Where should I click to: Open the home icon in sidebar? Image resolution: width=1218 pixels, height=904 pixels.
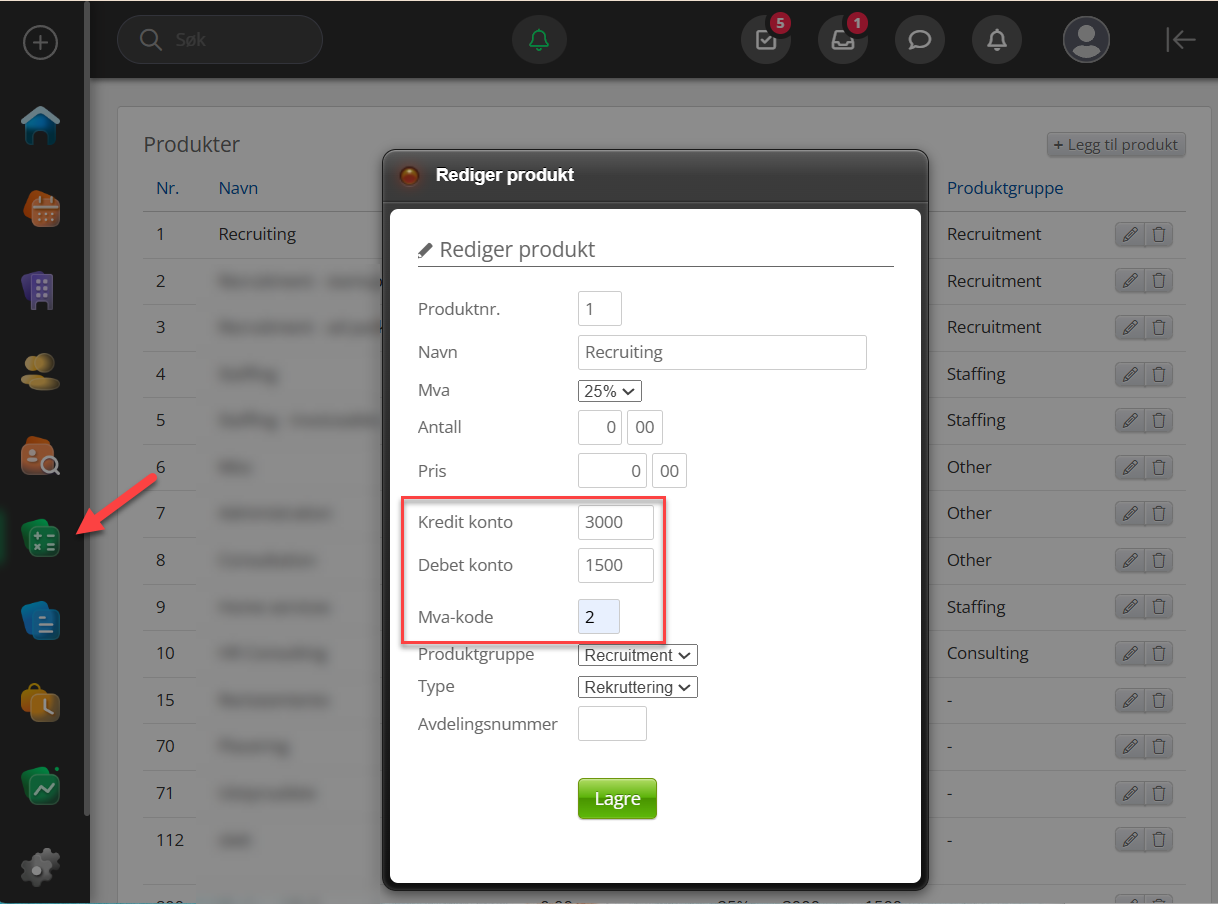point(41,126)
